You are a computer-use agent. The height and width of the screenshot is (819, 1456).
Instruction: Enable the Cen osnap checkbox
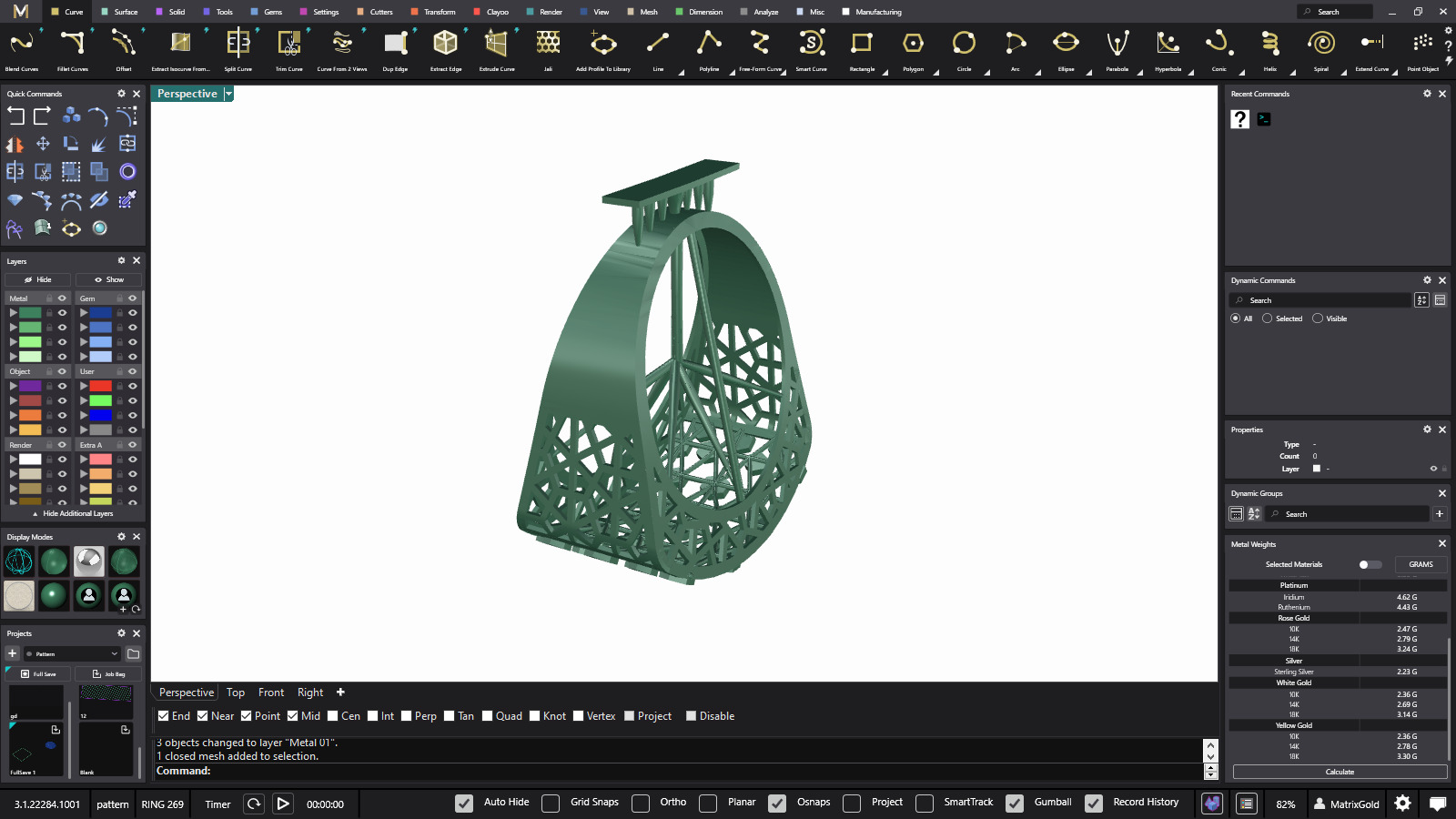(x=333, y=716)
